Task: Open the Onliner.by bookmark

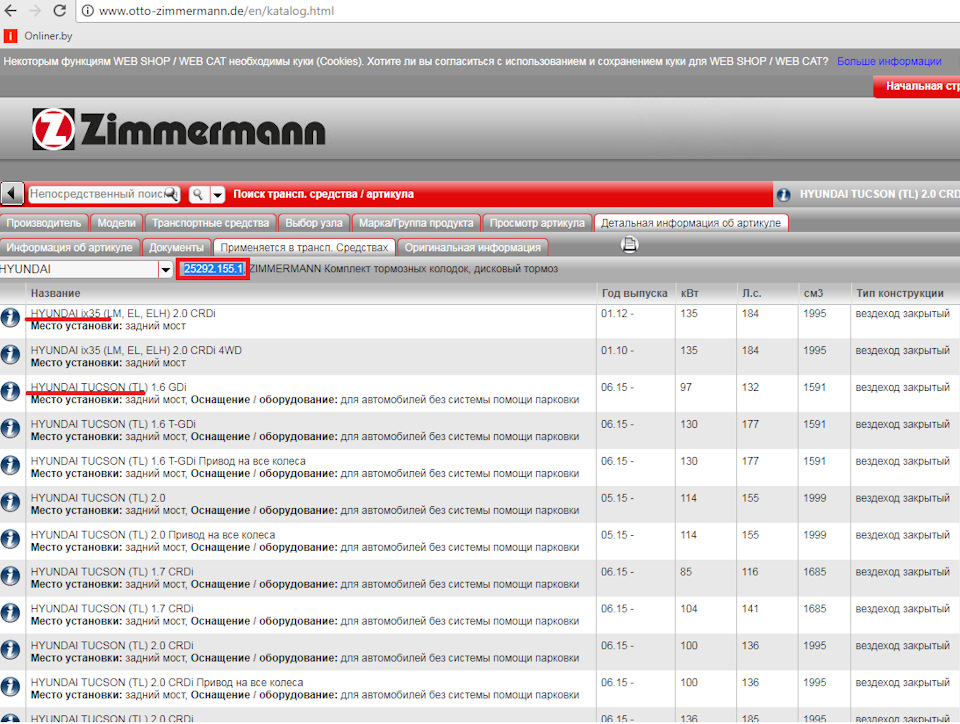Action: coord(38,36)
